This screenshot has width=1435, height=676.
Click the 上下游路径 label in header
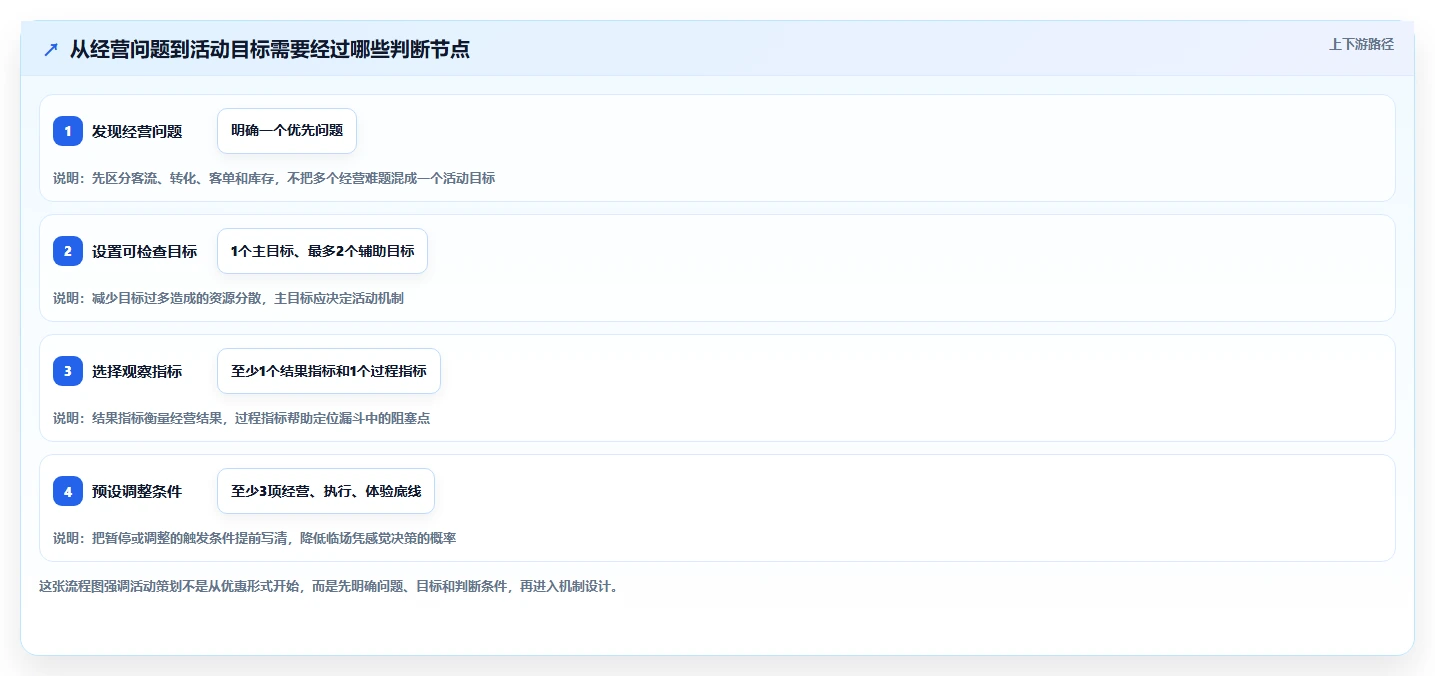point(1361,44)
